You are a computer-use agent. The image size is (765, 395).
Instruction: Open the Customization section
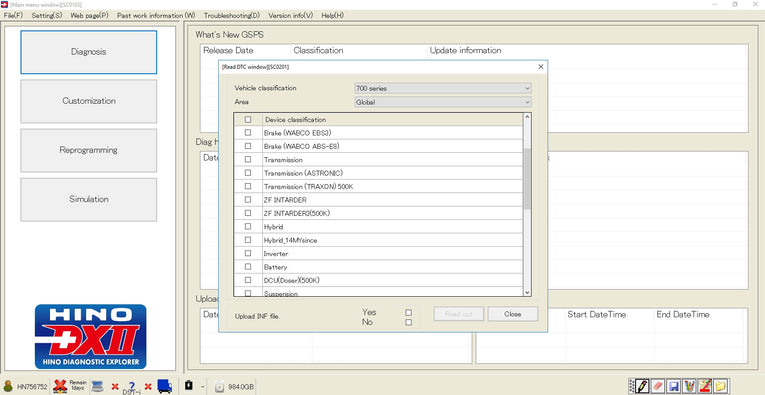(89, 101)
